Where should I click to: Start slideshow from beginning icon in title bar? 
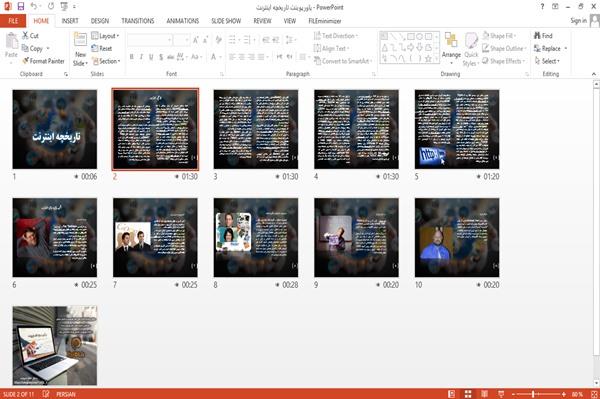pos(64,6)
